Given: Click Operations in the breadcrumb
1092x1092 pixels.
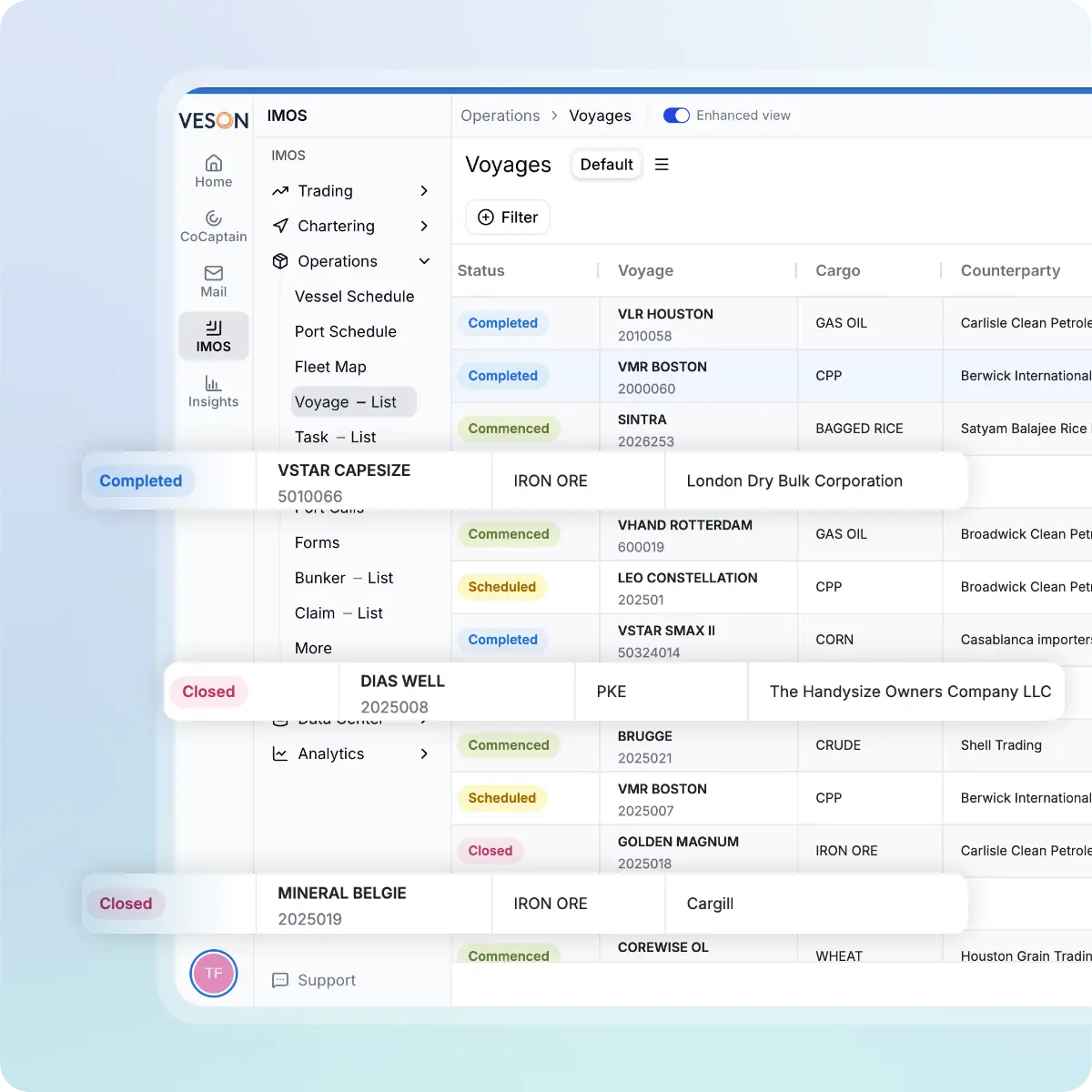Looking at the screenshot, I should [500, 116].
